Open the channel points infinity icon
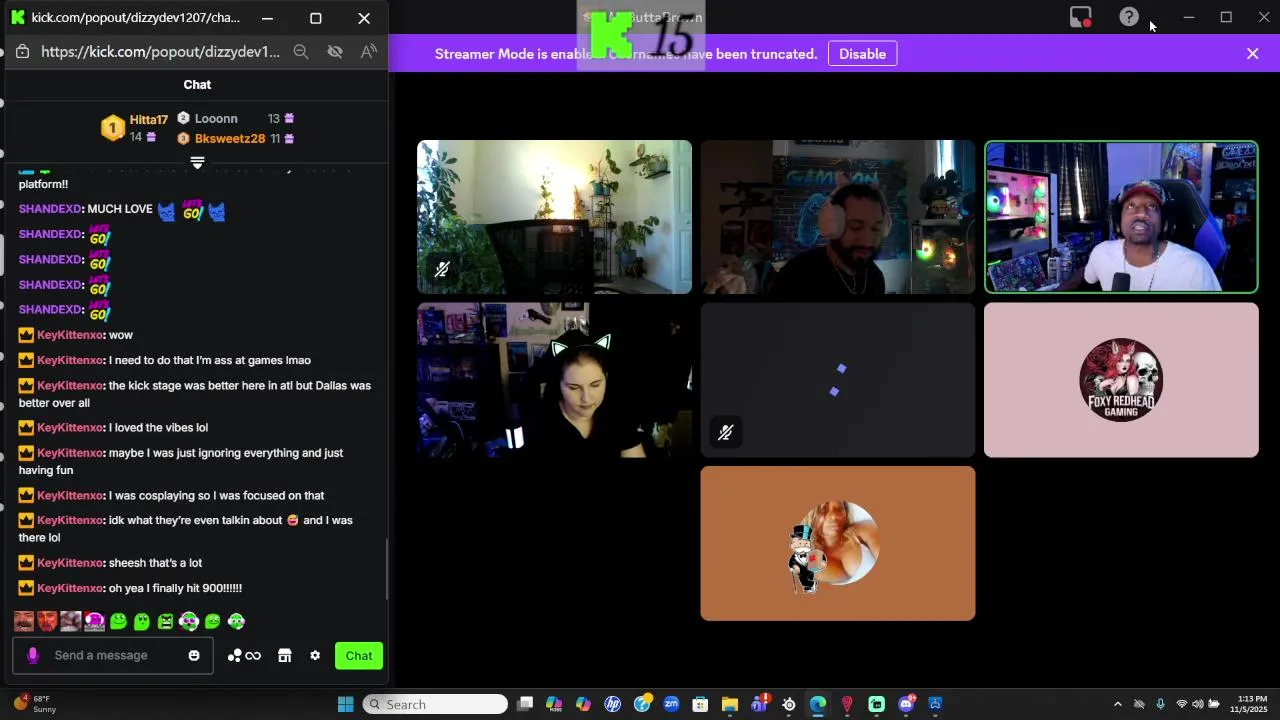 (x=245, y=656)
